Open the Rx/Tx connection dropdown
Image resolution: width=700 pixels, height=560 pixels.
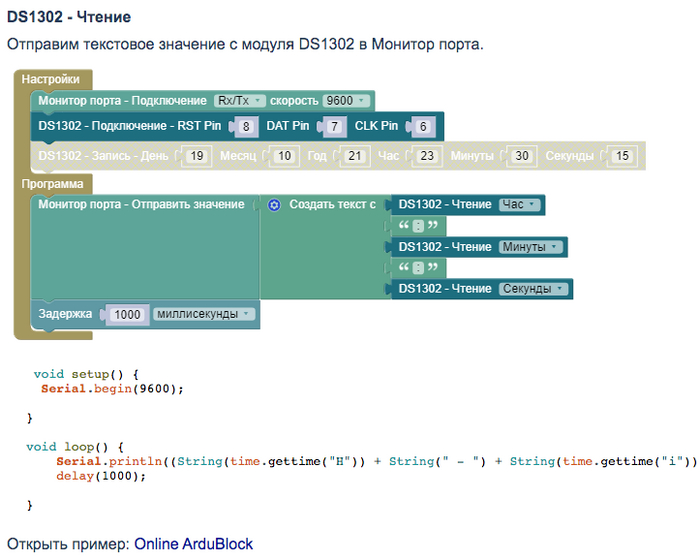click(x=239, y=101)
